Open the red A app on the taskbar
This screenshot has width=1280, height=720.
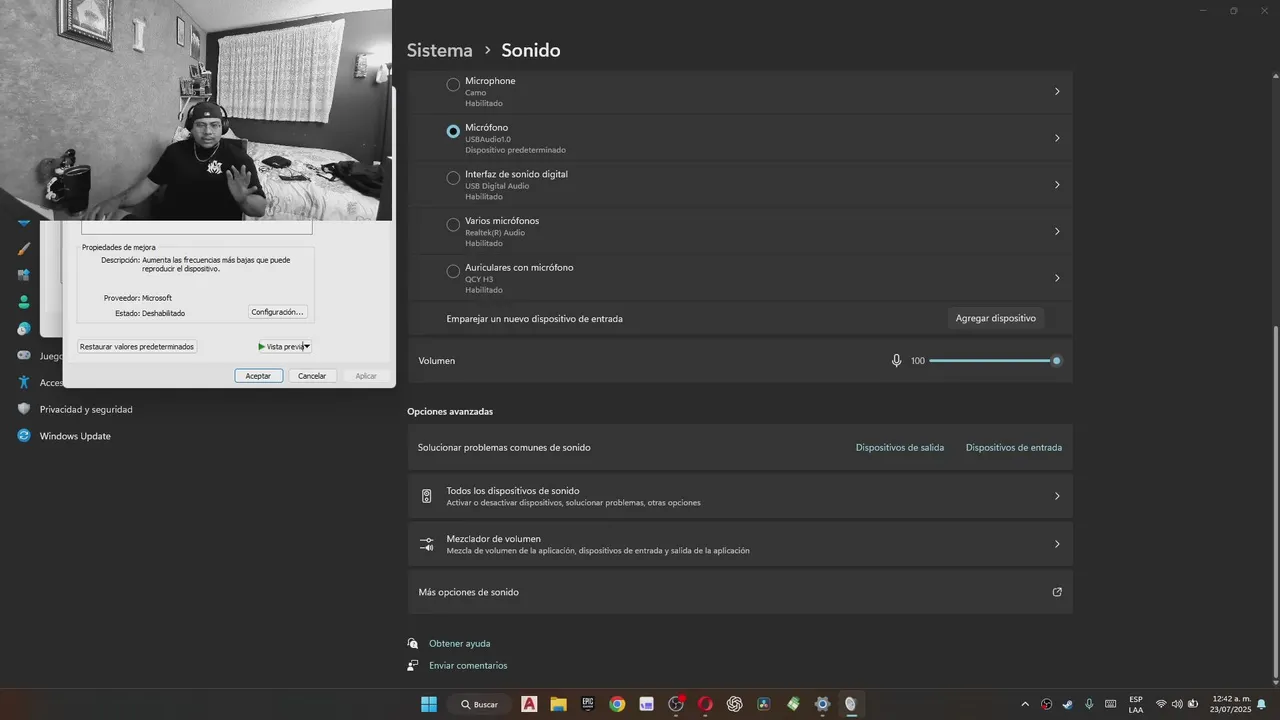529,704
